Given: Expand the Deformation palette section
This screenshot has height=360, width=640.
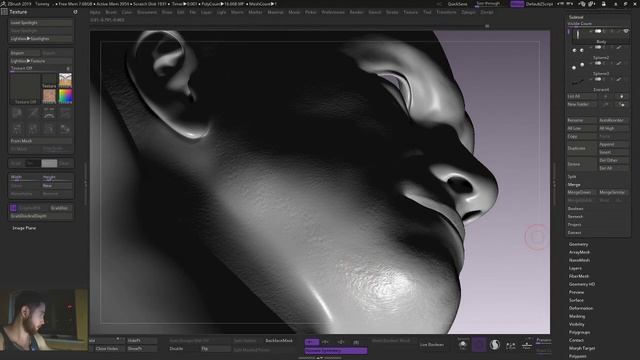Looking at the screenshot, I should 581,308.
